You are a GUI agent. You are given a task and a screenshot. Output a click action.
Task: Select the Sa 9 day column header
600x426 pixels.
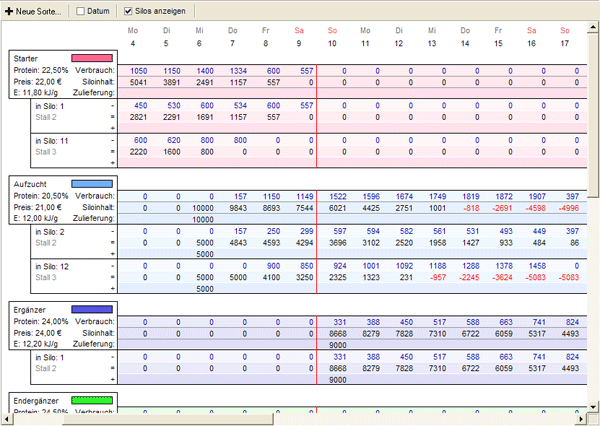(299, 38)
